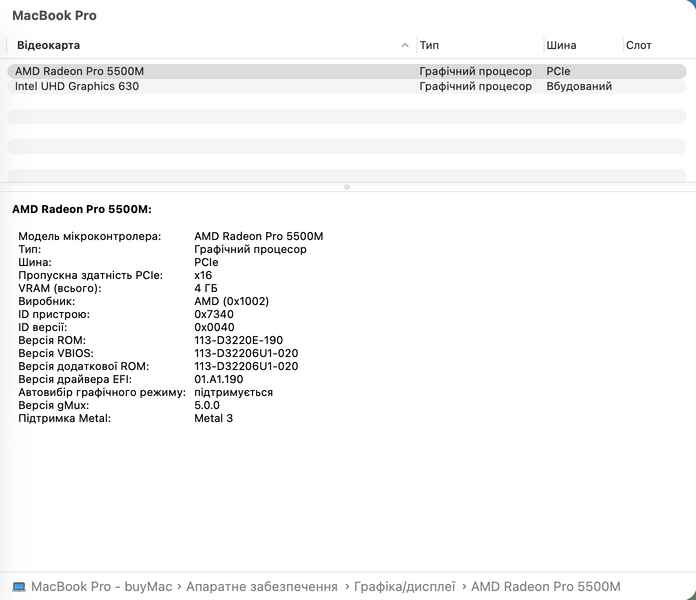Click the MacBook Pro laptop icon in path bar

pyautogui.click(x=19, y=587)
